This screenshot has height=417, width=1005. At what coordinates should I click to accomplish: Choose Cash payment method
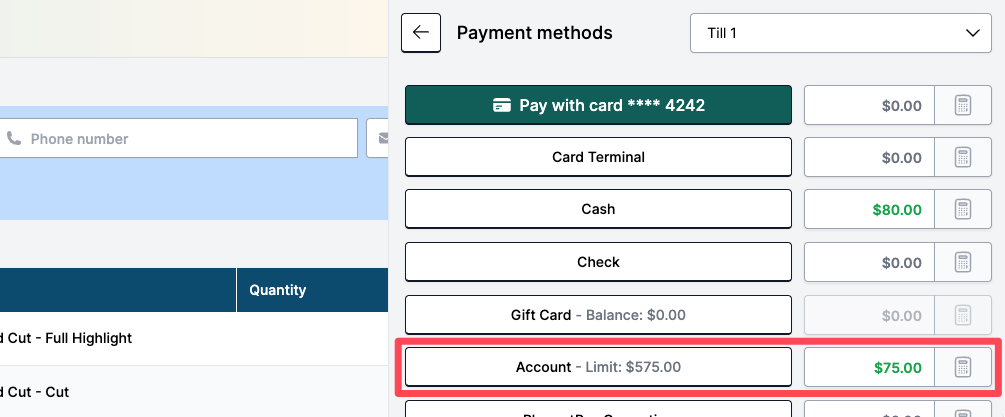[598, 210]
